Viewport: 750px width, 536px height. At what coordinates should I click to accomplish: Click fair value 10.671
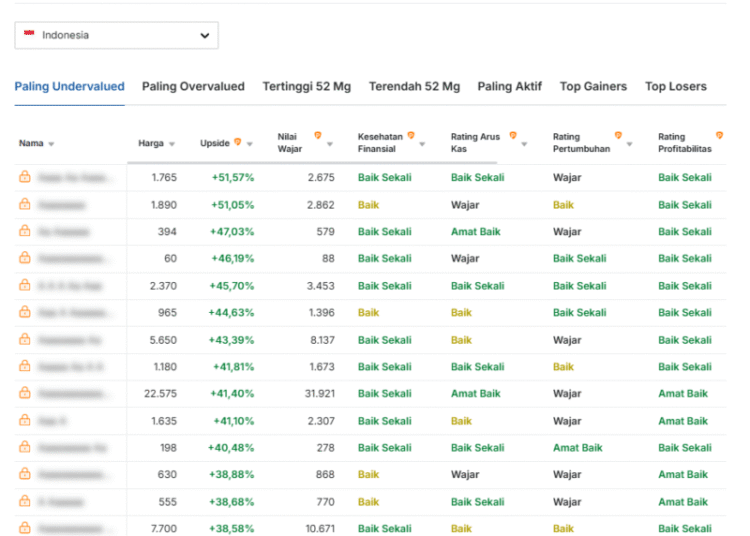[320, 529]
